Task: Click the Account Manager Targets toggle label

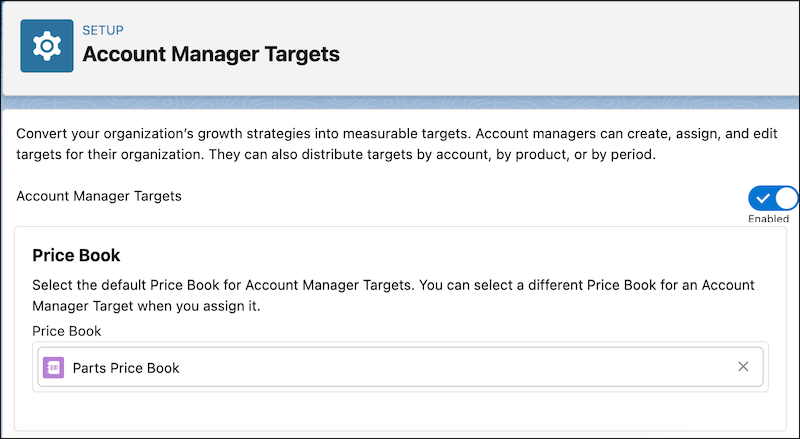Action: [x=99, y=197]
